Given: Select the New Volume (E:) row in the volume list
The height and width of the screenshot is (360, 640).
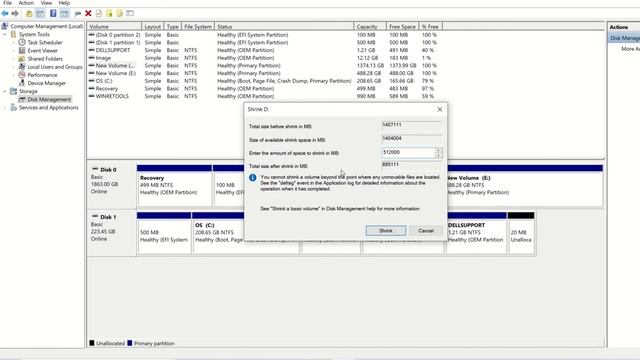Looking at the screenshot, I should 263,73.
